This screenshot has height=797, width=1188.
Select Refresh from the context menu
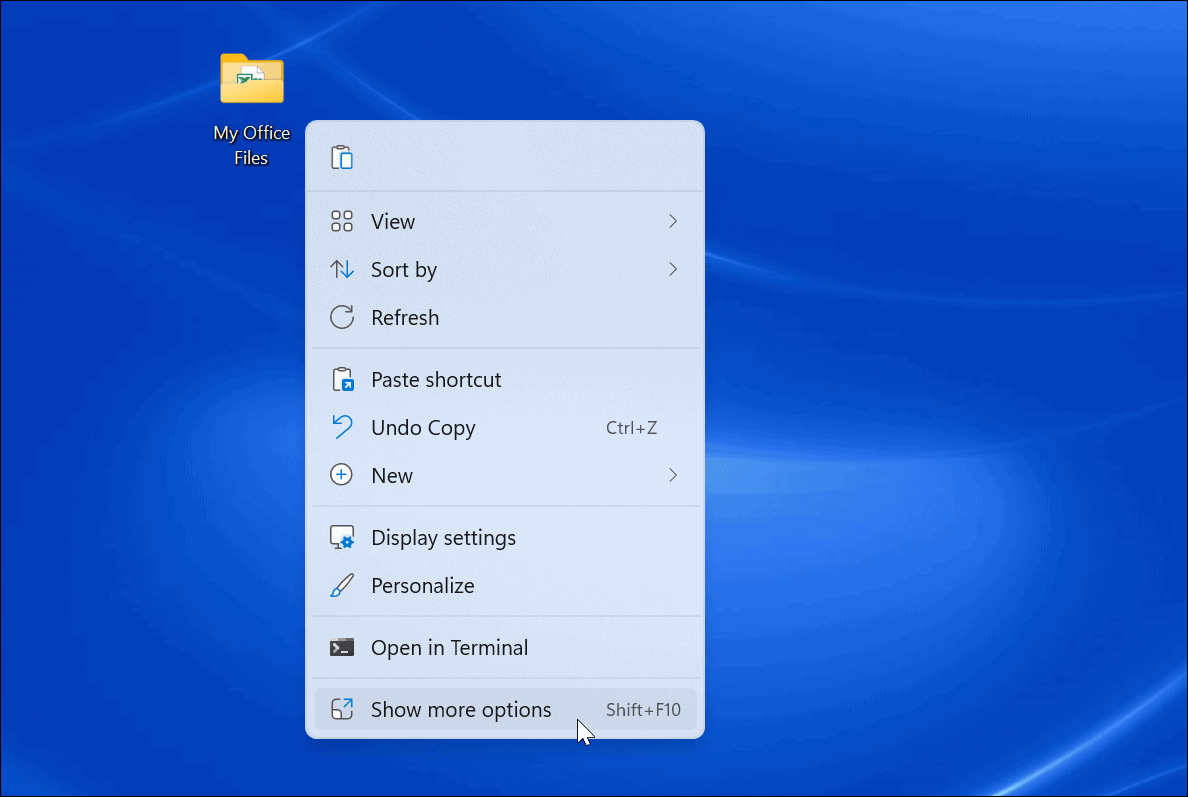(404, 317)
